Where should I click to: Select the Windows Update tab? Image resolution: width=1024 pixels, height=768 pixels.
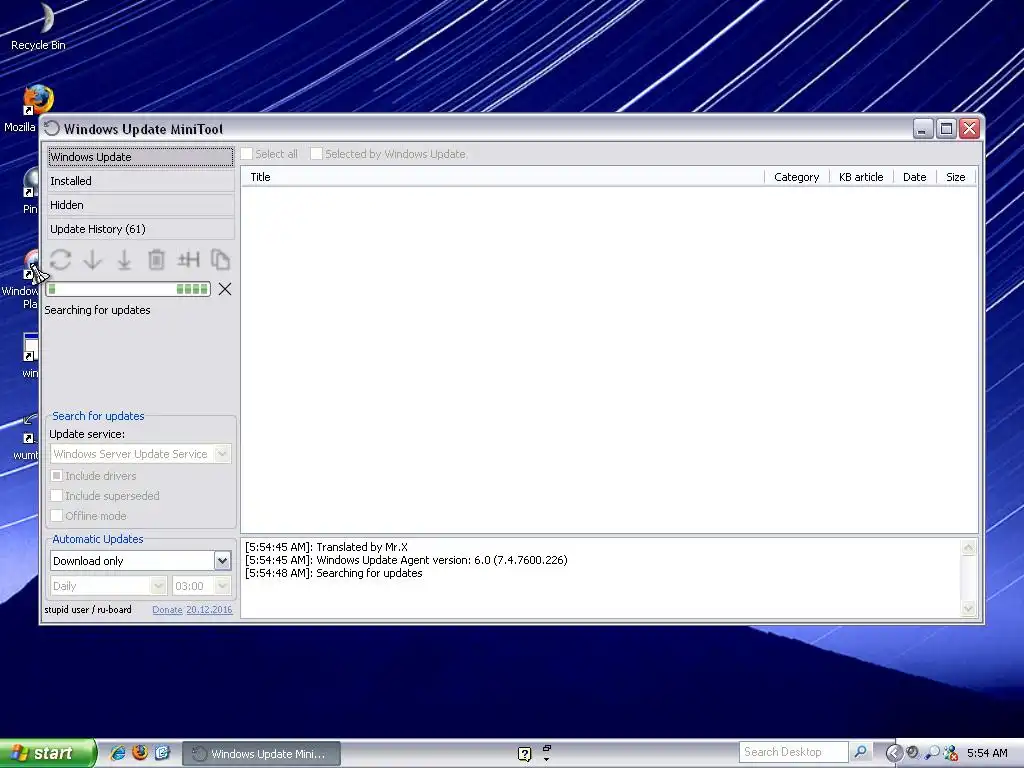pos(140,157)
